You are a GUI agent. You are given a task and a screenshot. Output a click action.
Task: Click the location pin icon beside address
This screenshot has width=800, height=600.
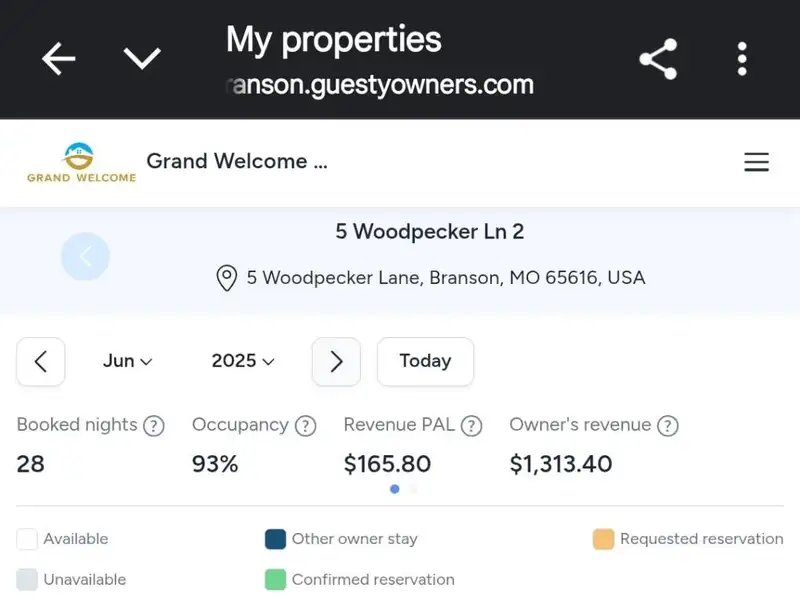(x=227, y=278)
